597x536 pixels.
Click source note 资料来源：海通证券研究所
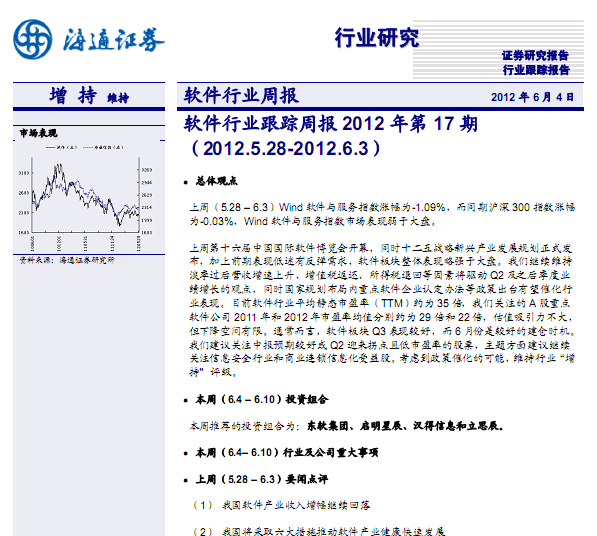67,260
